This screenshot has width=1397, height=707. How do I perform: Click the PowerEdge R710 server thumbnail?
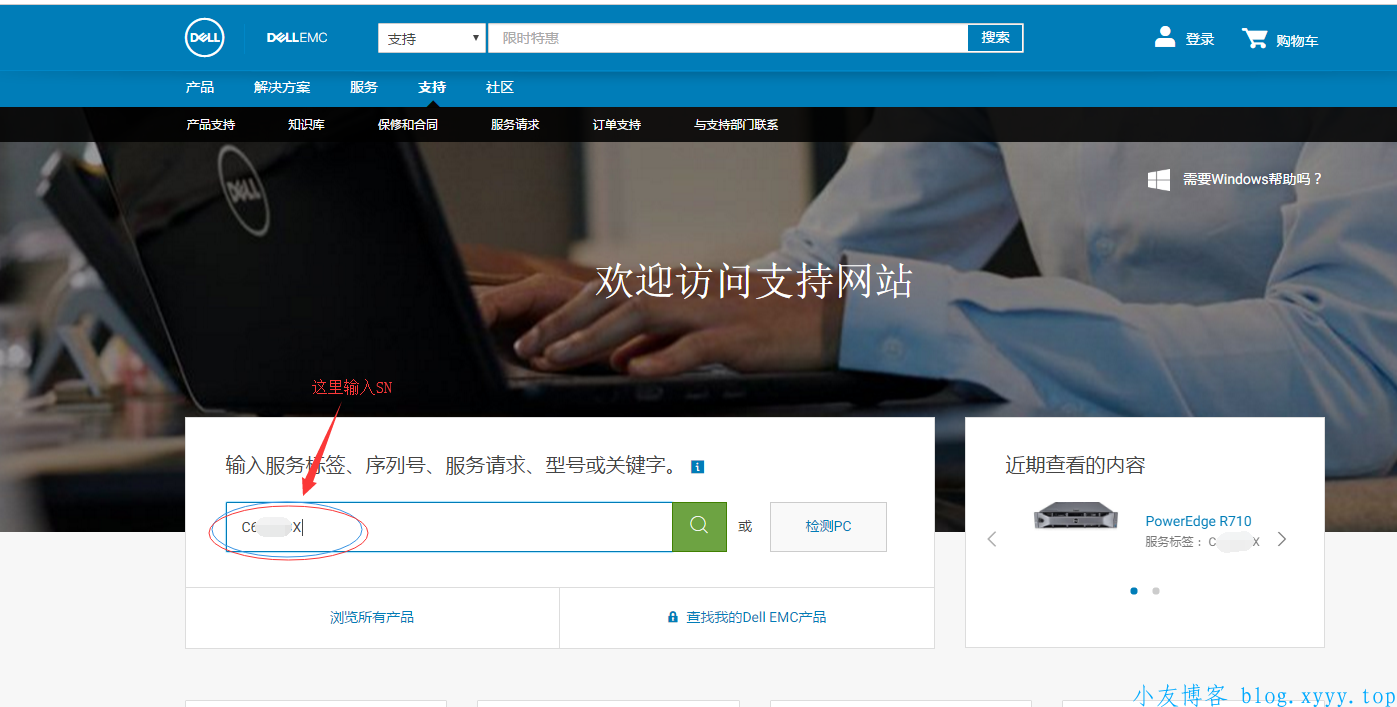coord(1075,516)
